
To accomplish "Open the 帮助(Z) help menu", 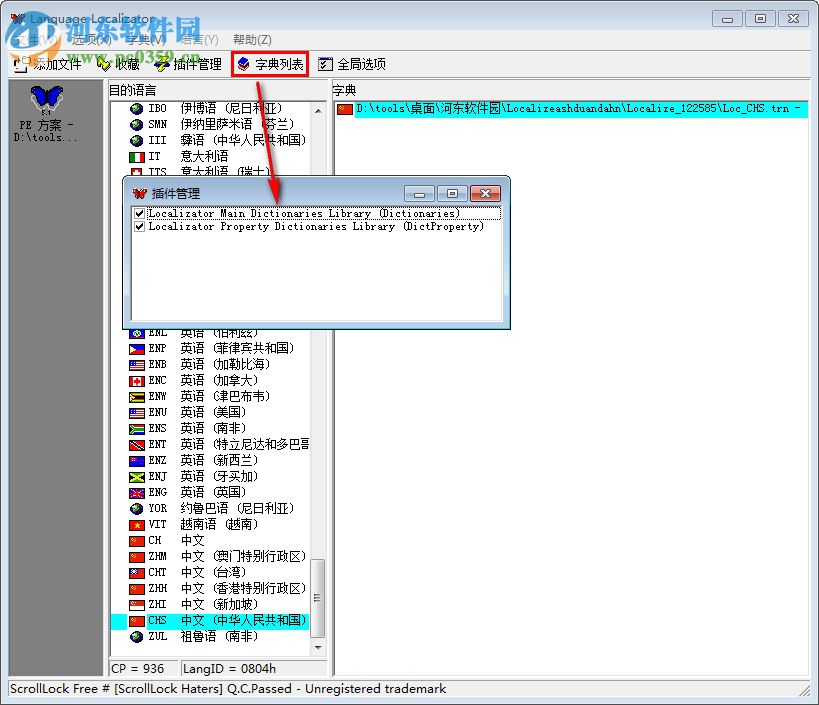I will [253, 39].
